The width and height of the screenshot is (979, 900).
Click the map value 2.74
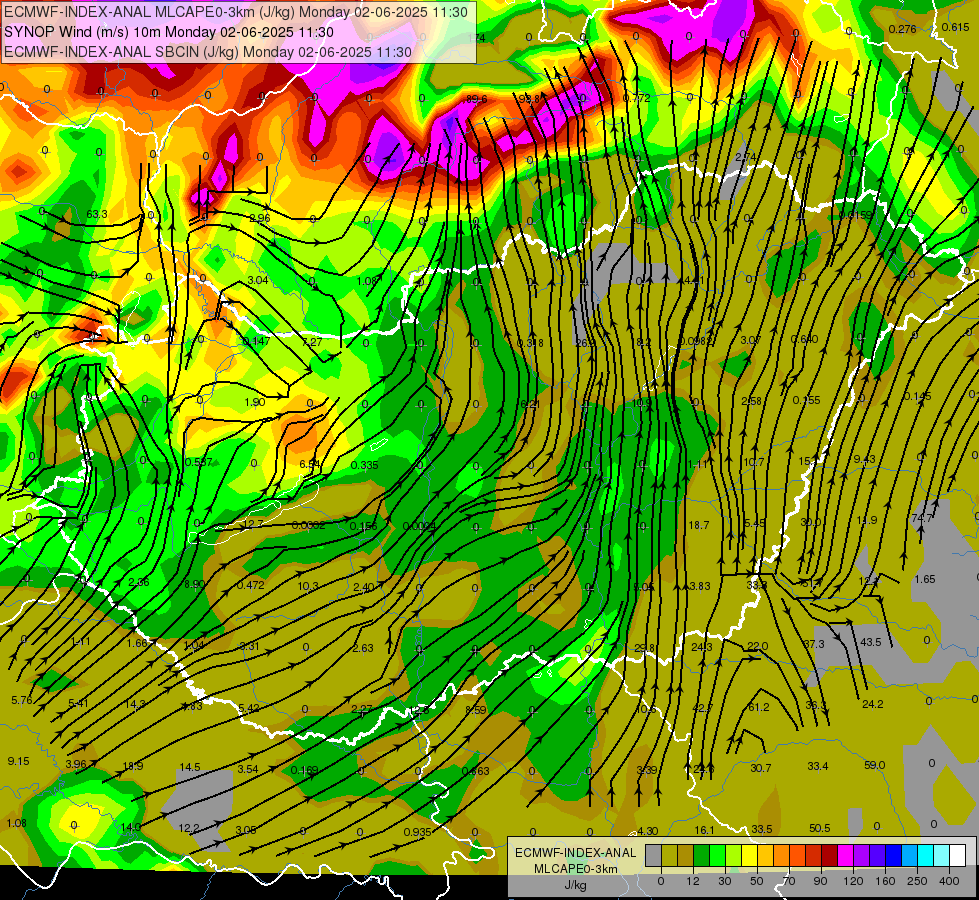(x=745, y=157)
